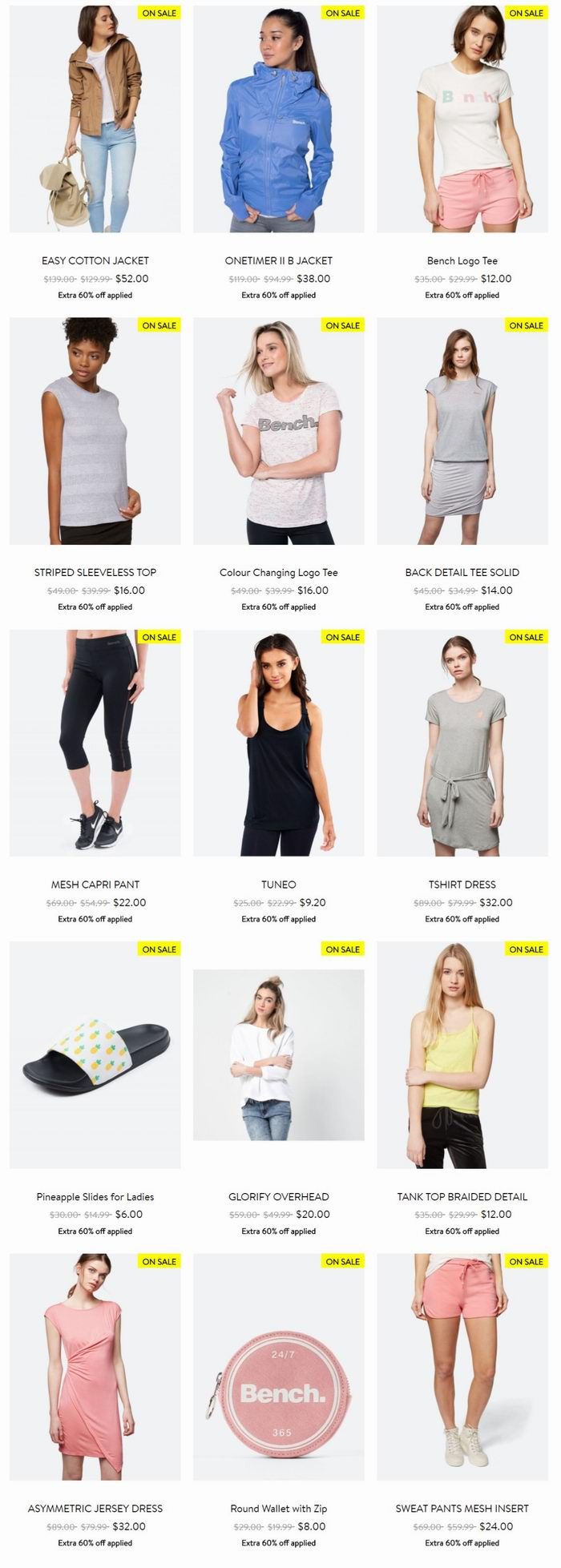Select the TUNEO black tank top image
561x1568 pixels.
(x=279, y=743)
